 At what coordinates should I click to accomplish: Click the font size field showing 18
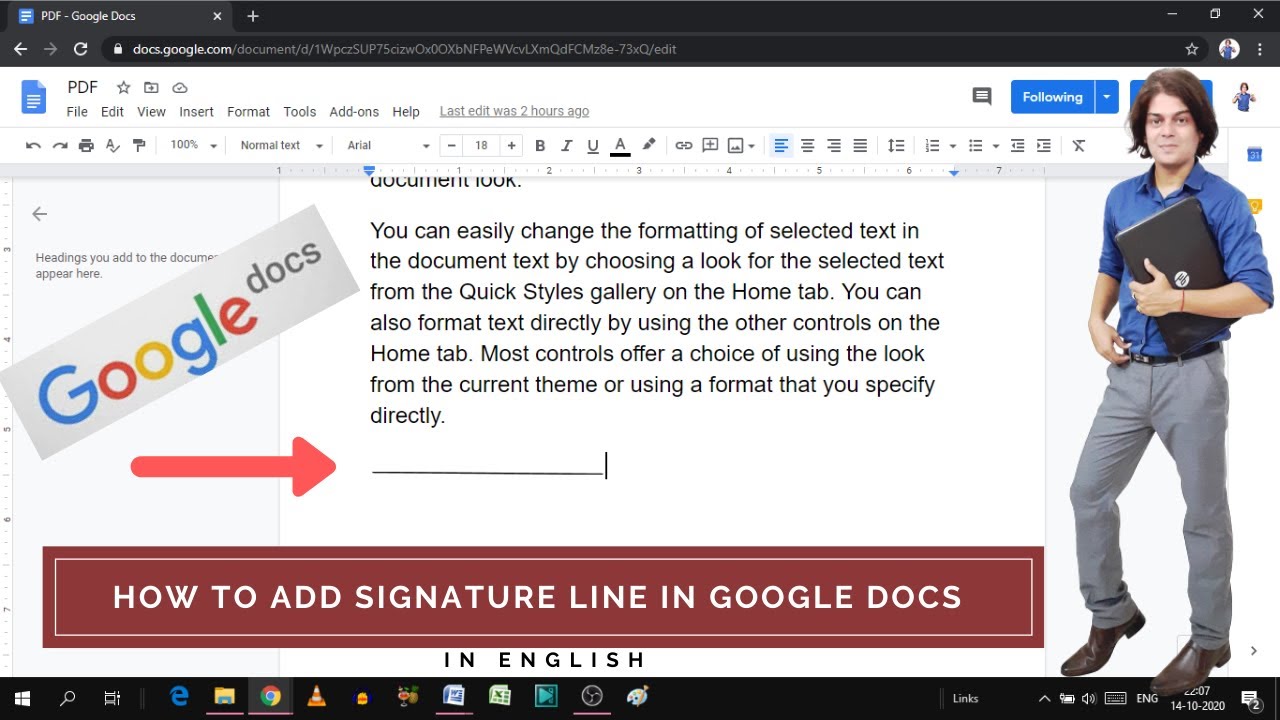pyautogui.click(x=482, y=146)
